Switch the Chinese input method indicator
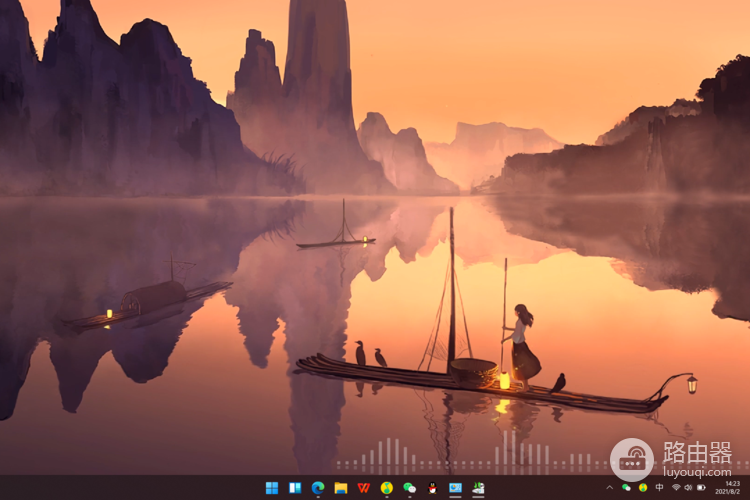The width and height of the screenshot is (750, 500). pyautogui.click(x=660, y=487)
